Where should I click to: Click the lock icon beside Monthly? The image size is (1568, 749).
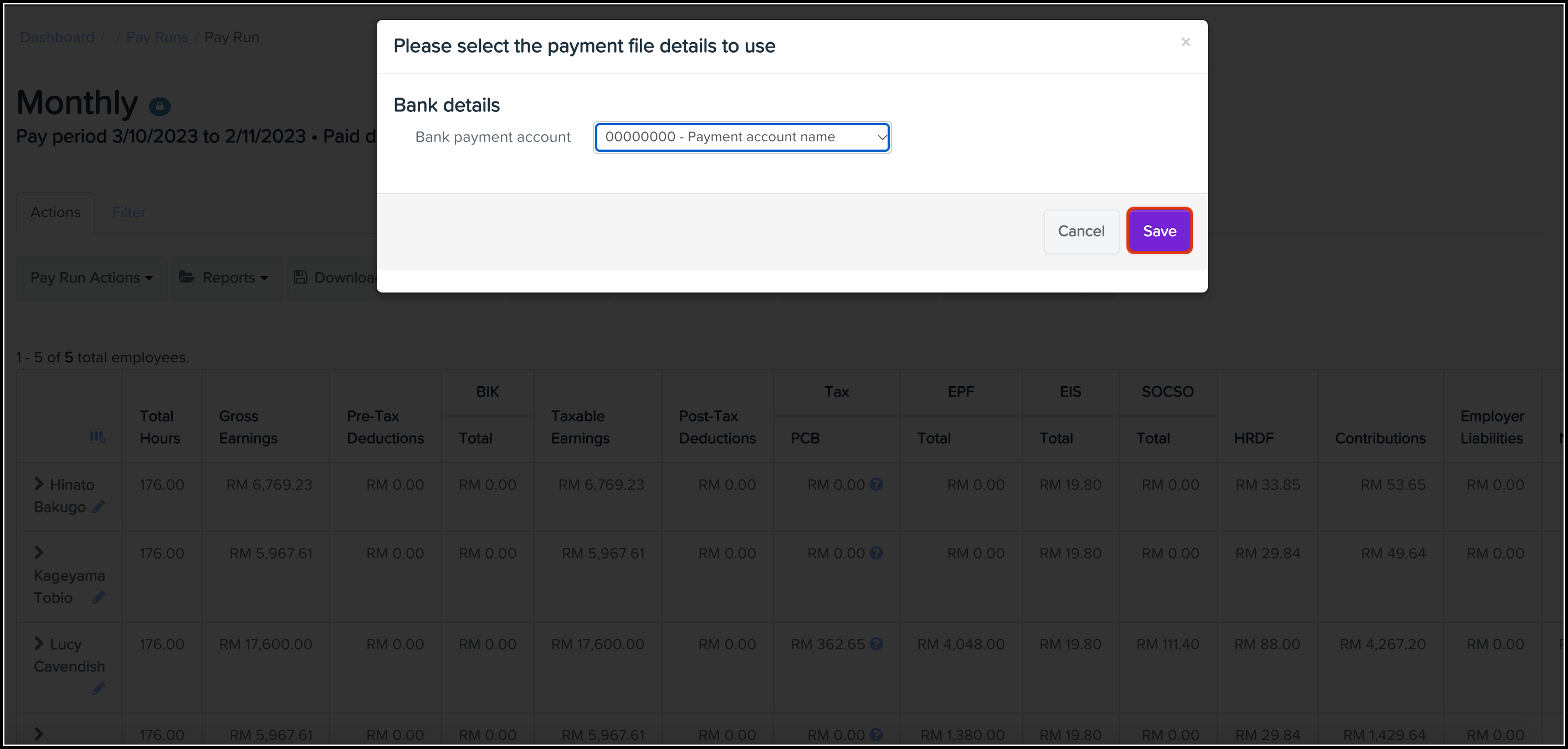click(x=160, y=106)
